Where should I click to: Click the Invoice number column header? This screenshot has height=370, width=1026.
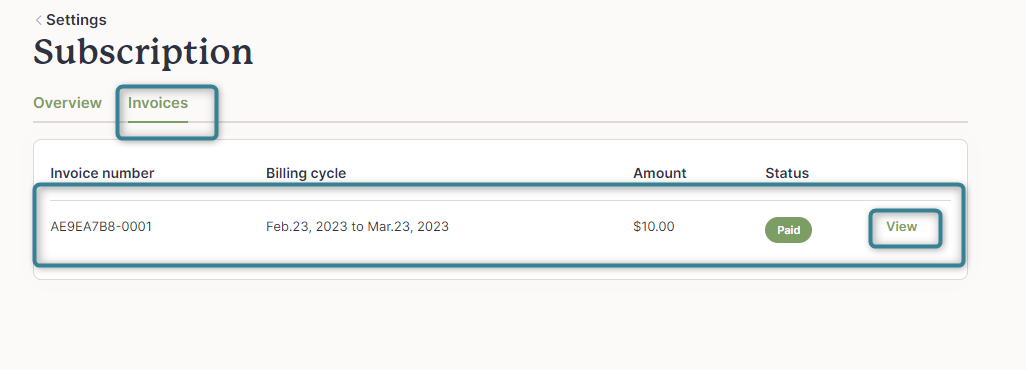pyautogui.click(x=102, y=174)
